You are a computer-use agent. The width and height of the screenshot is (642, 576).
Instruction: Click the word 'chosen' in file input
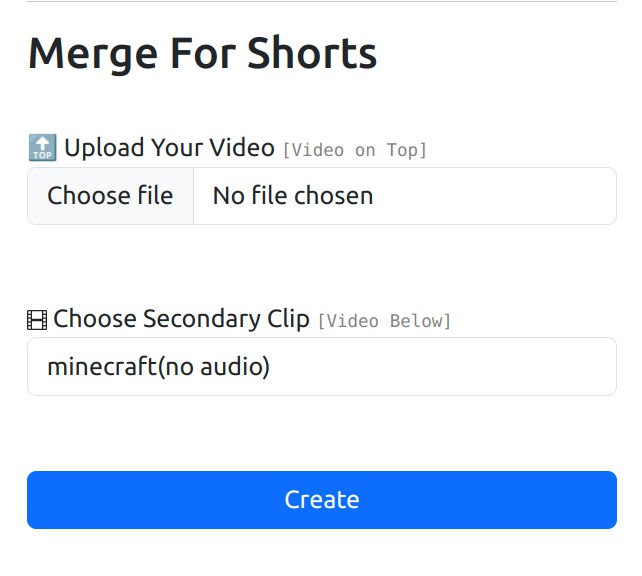click(x=334, y=196)
